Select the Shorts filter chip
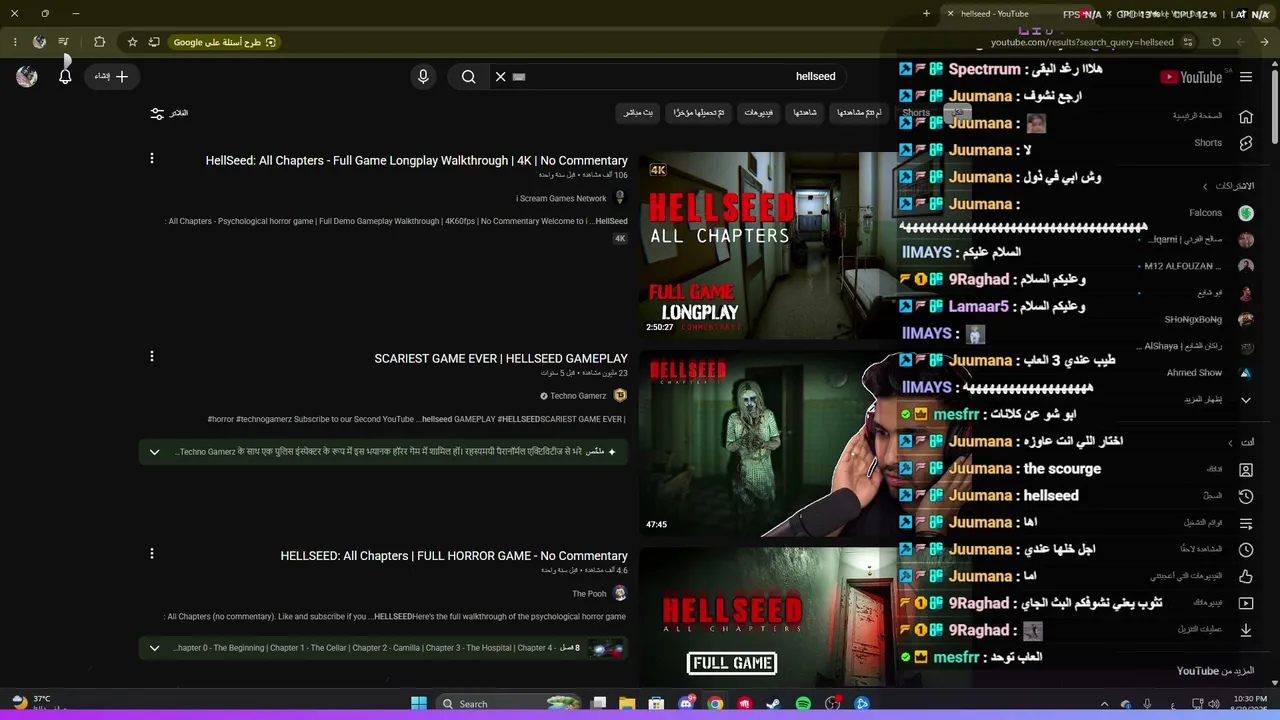Viewport: 1280px width, 720px height. (x=916, y=113)
